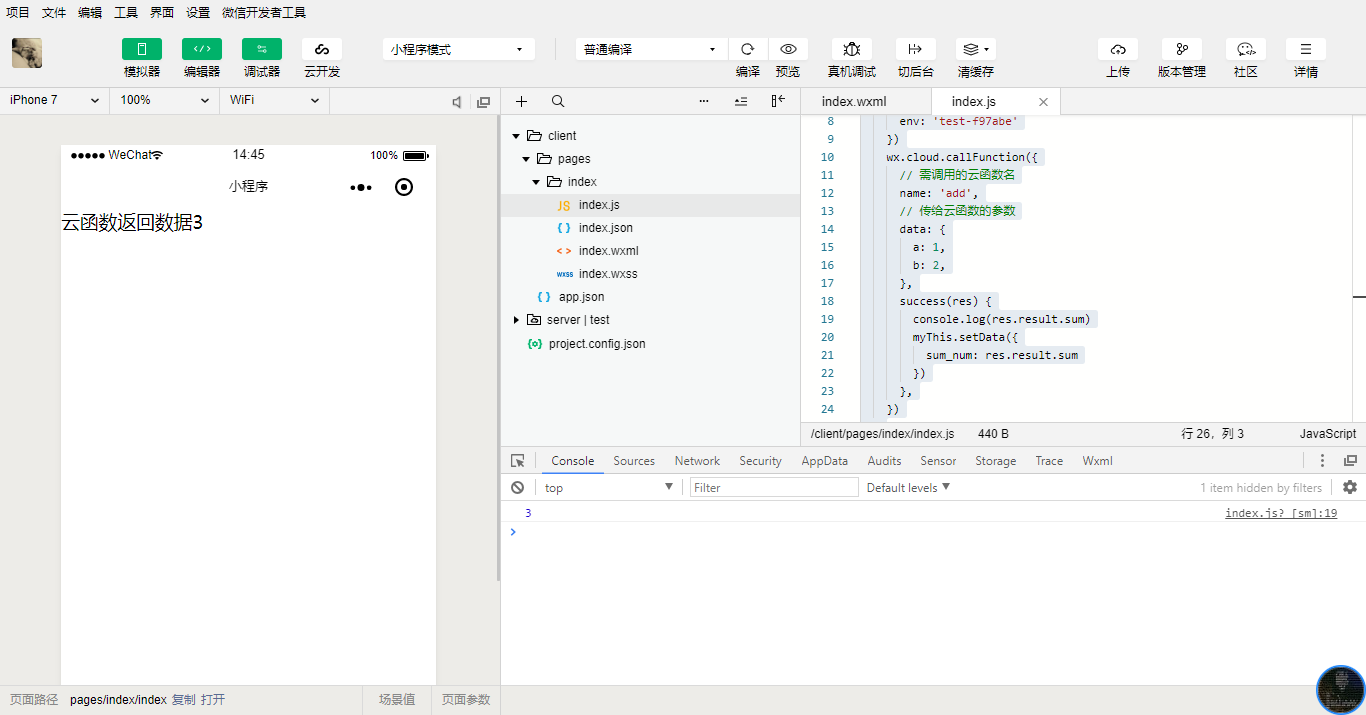Open the iPhone 7 device dropdown
1366x715 pixels.
[x=54, y=101]
